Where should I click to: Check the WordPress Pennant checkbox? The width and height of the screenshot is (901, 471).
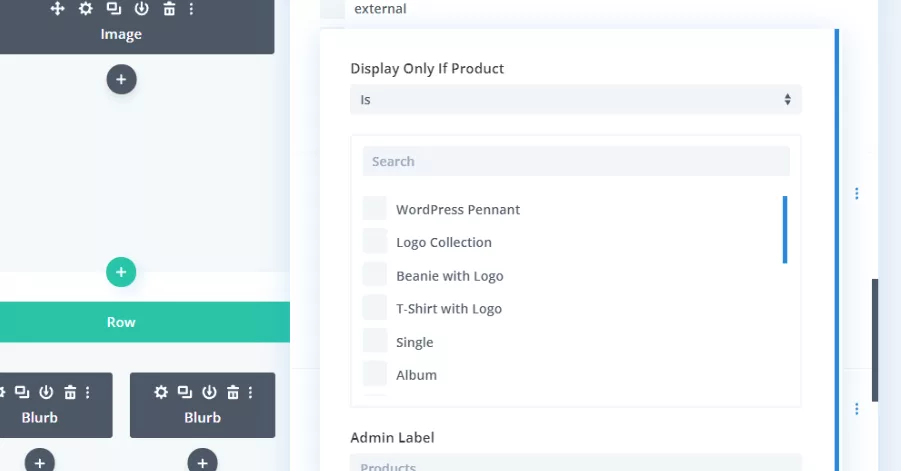pyautogui.click(x=375, y=209)
